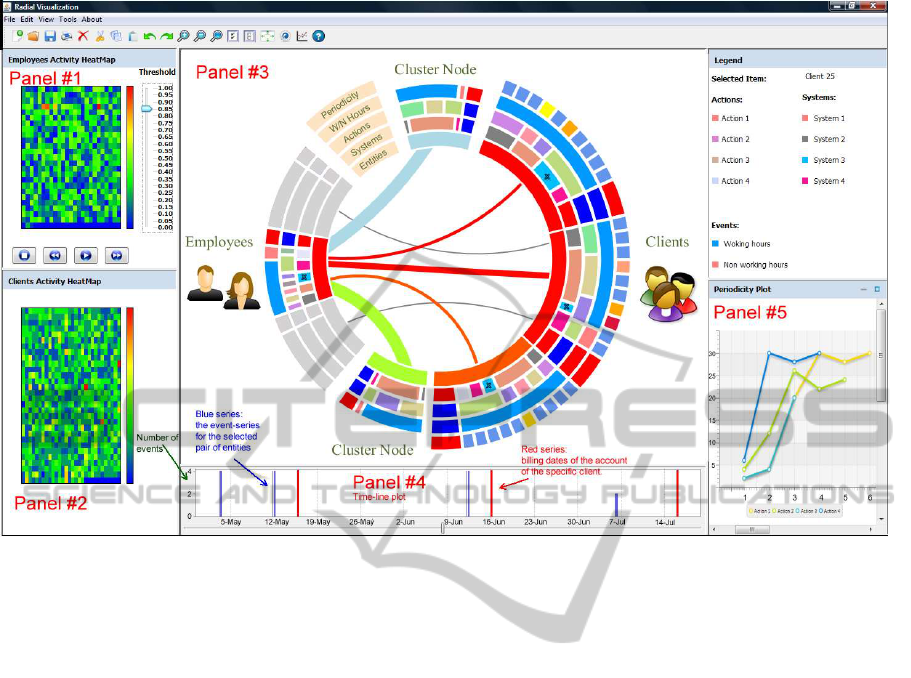
Task: Click the scissors Cut icon
Action: [x=100, y=36]
